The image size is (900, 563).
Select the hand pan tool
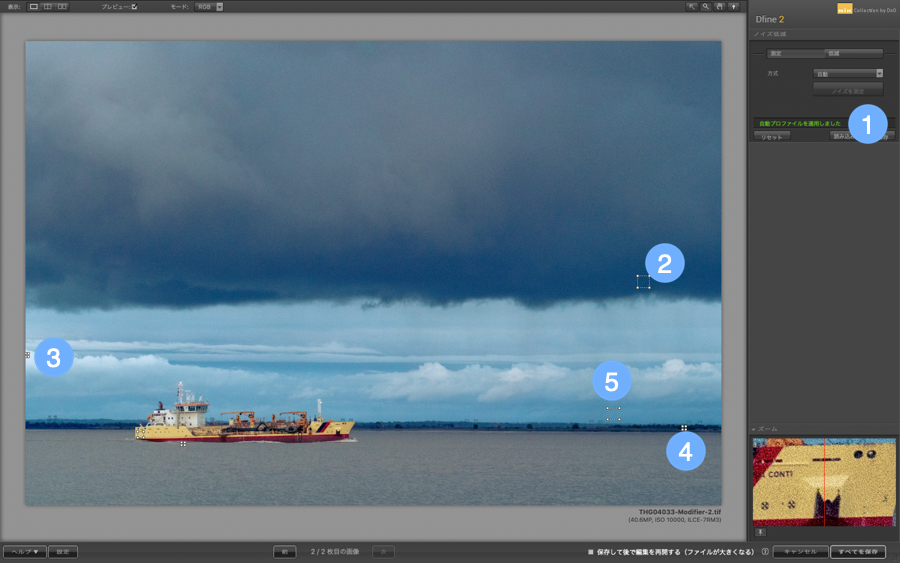coord(719,7)
